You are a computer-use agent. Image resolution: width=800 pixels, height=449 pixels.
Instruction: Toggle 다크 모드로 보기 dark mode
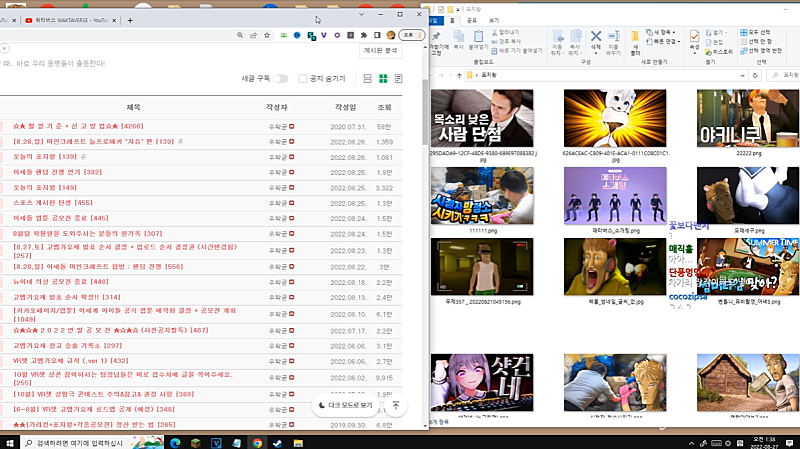(343, 405)
